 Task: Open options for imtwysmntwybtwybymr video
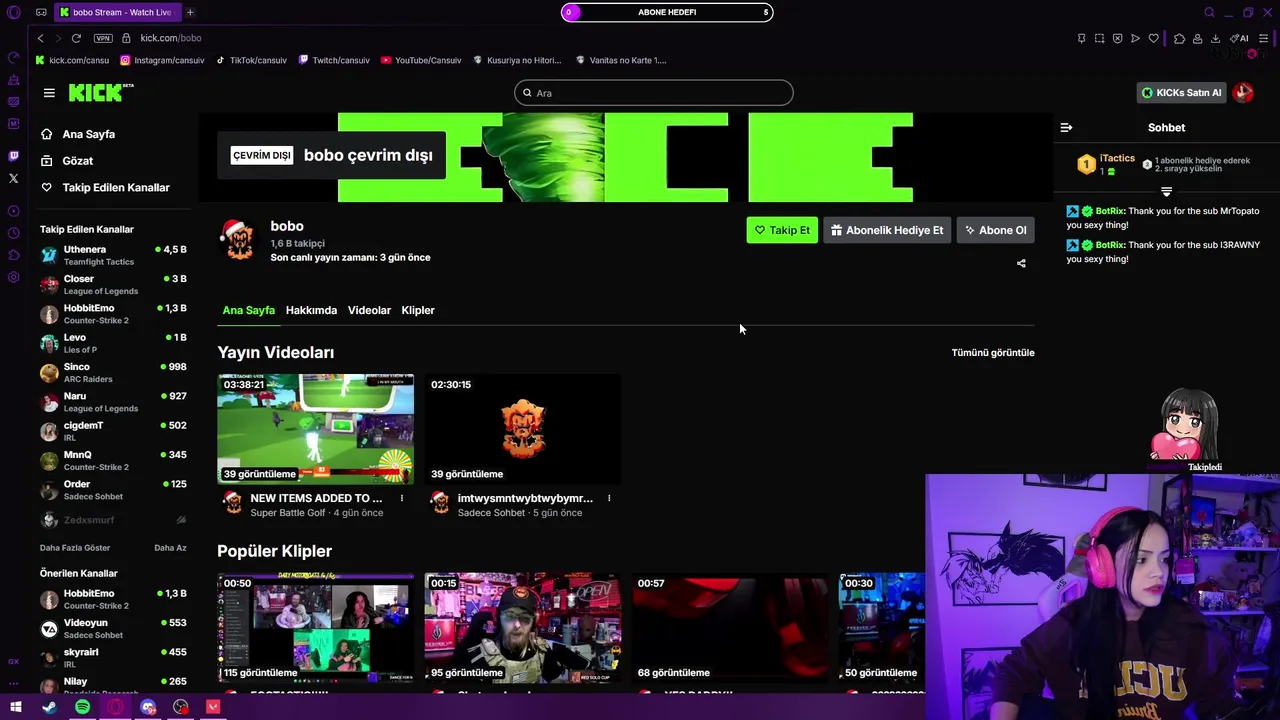tap(609, 498)
